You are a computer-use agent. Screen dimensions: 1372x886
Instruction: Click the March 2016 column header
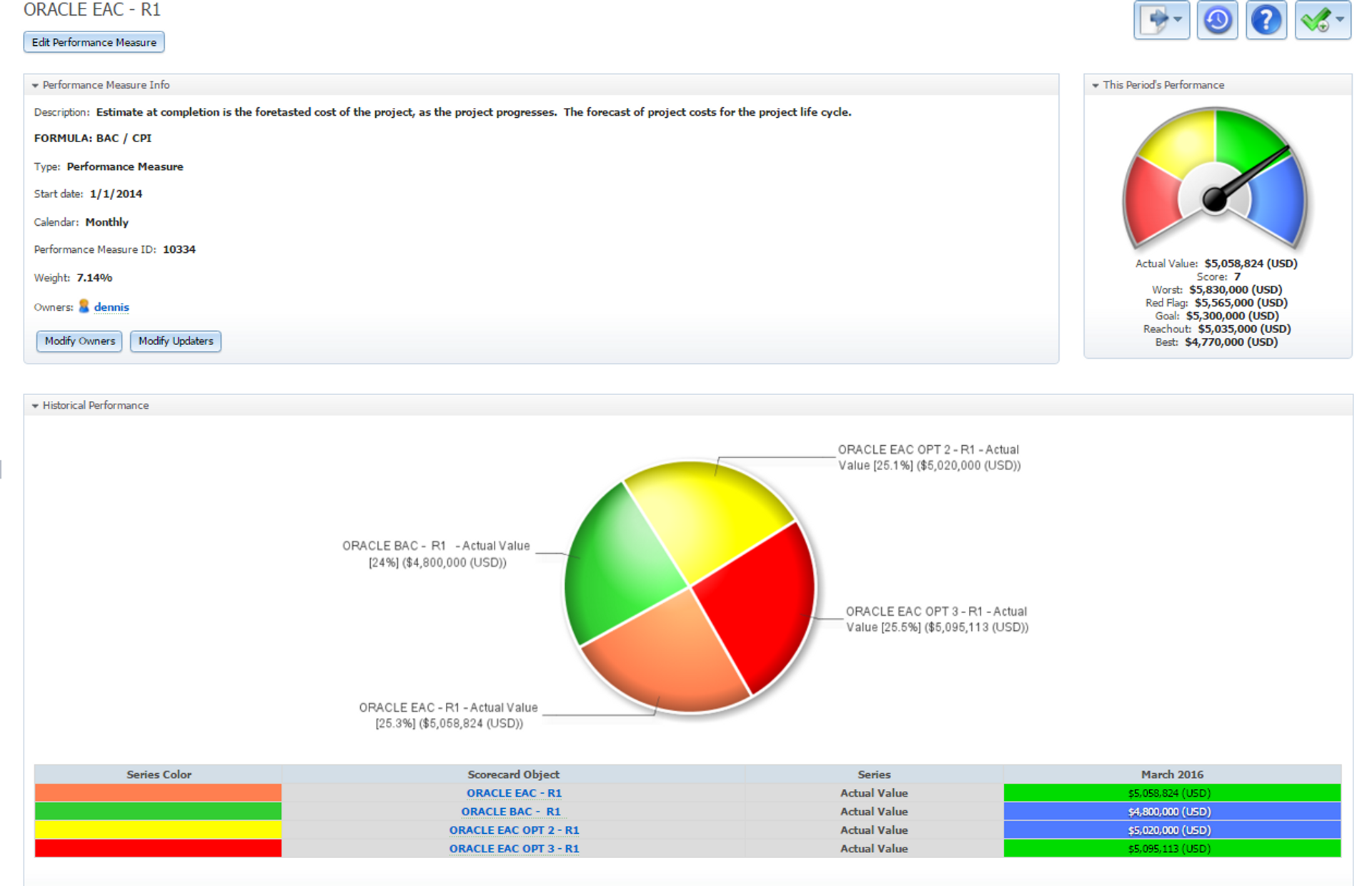coord(1172,775)
